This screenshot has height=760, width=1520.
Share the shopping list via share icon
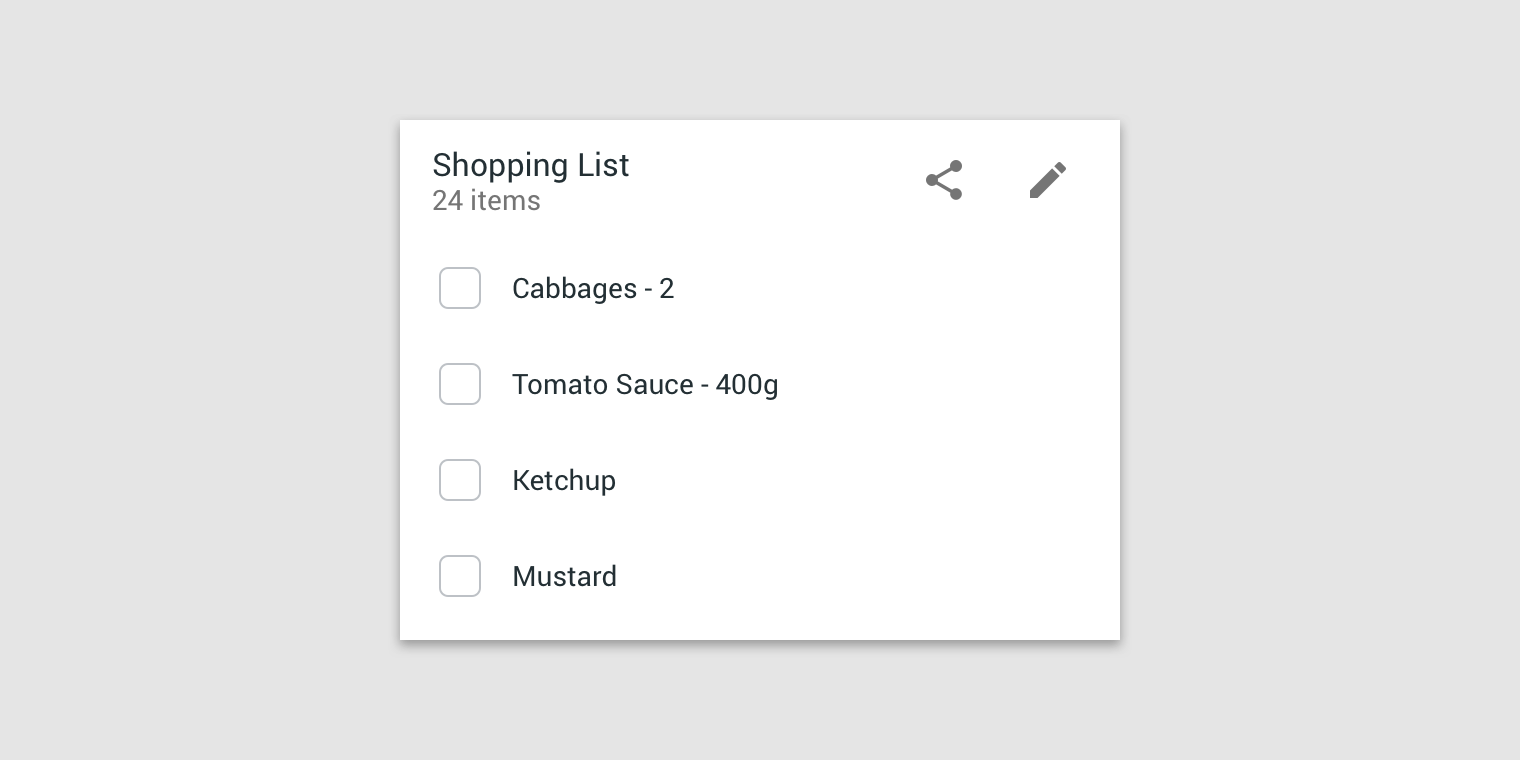click(944, 180)
